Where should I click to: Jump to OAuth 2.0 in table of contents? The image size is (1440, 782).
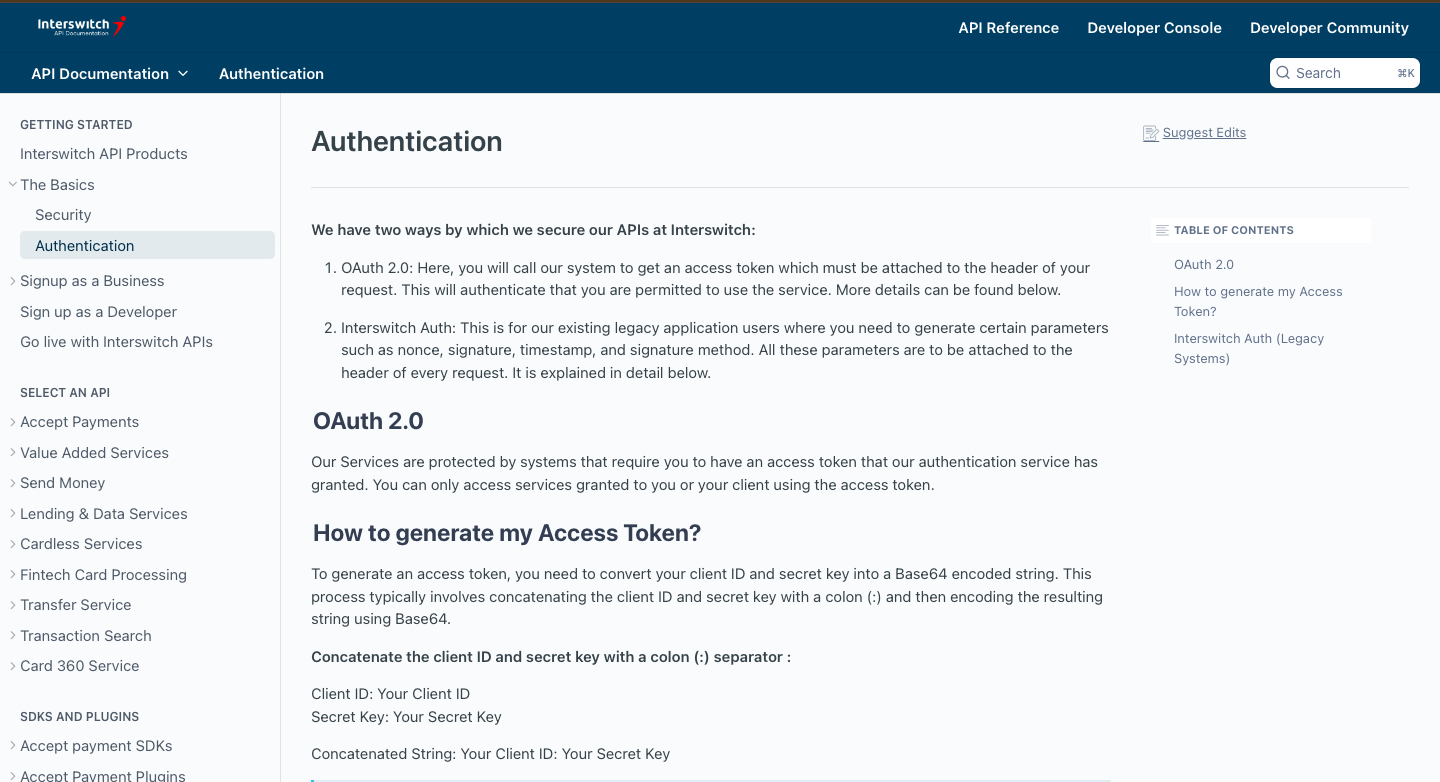click(1204, 265)
